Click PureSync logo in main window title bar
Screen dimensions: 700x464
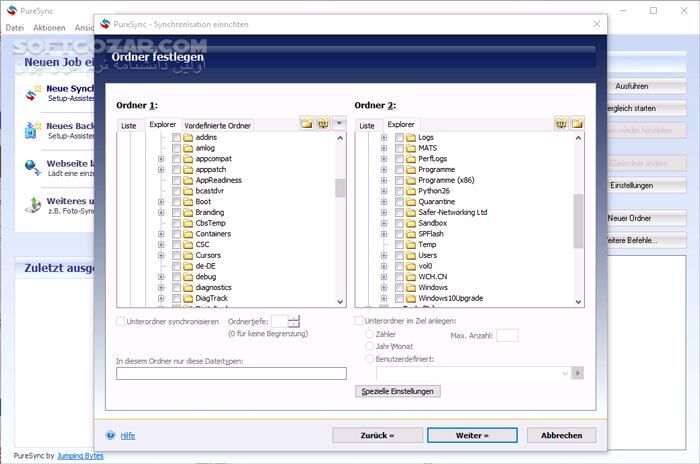coord(12,11)
